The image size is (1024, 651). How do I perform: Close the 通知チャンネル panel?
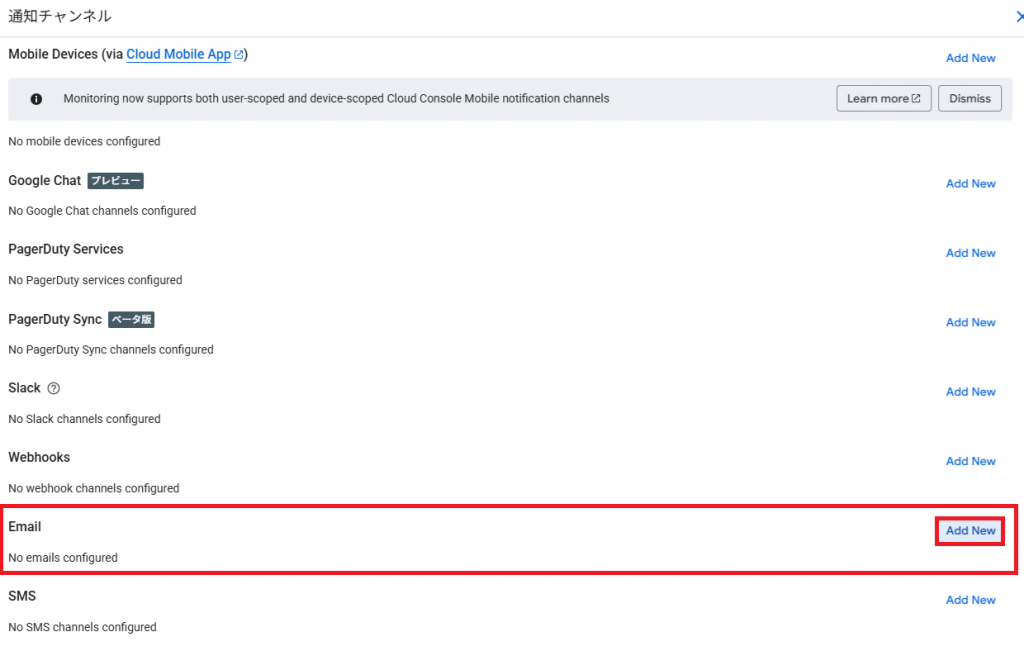point(1019,17)
